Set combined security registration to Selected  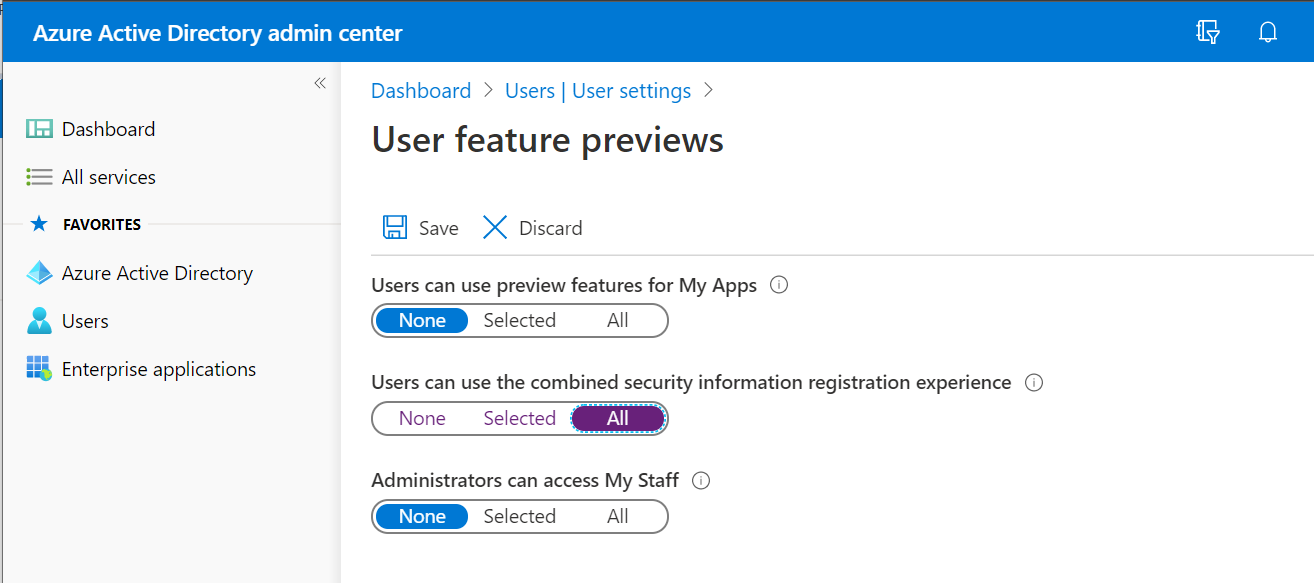520,418
